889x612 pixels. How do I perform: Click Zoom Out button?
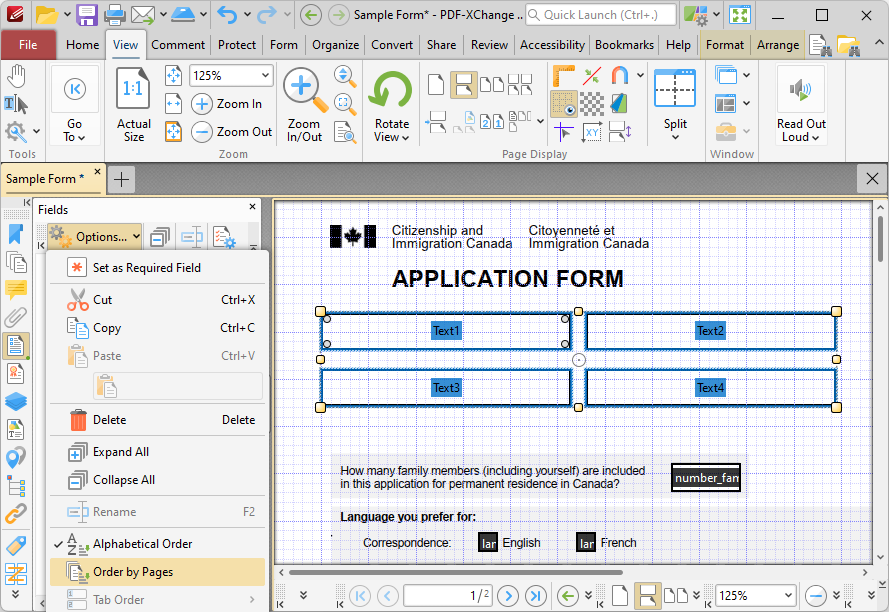tap(232, 132)
